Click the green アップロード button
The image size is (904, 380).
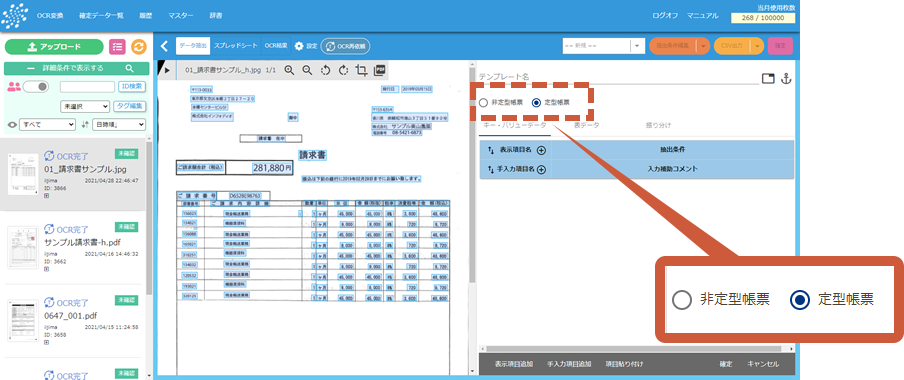(54, 47)
